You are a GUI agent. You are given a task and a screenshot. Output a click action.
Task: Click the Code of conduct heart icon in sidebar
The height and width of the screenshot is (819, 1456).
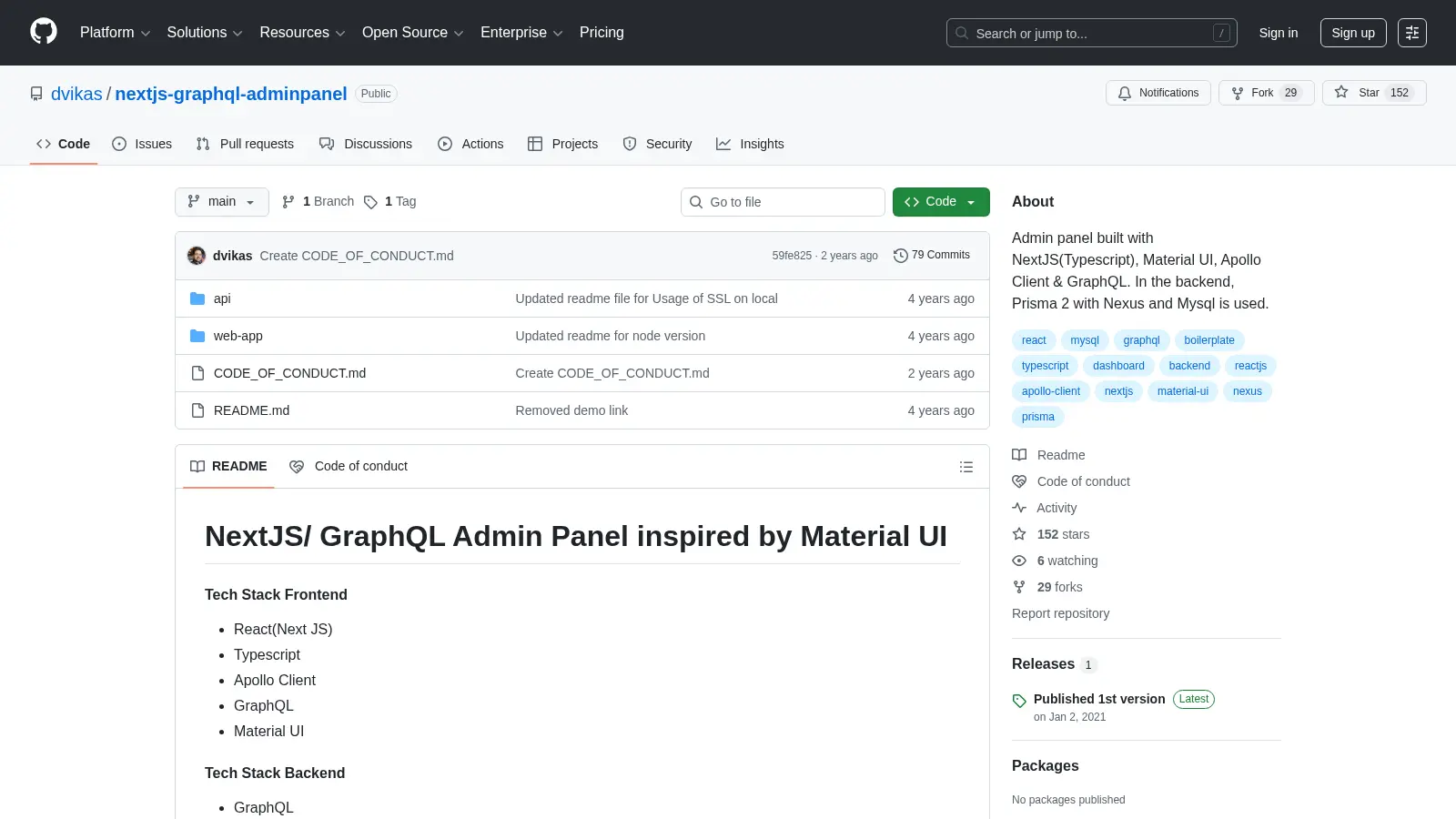pos(1019,481)
